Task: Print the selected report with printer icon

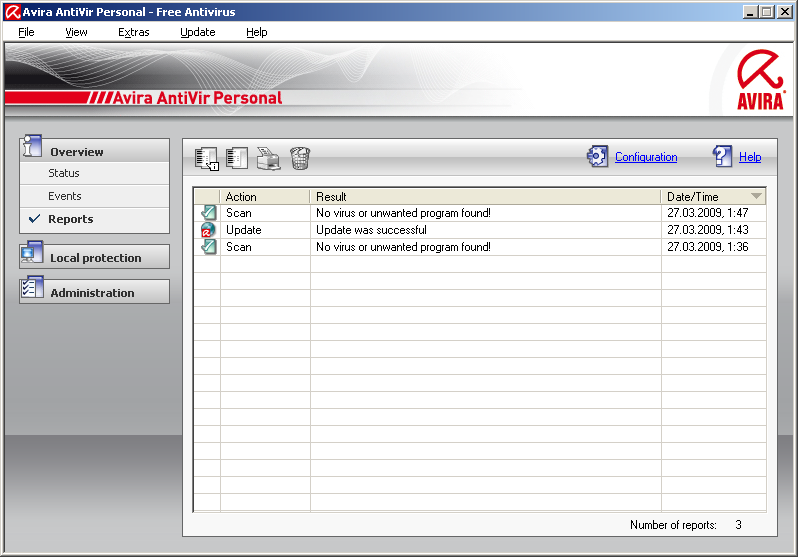Action: pos(269,158)
